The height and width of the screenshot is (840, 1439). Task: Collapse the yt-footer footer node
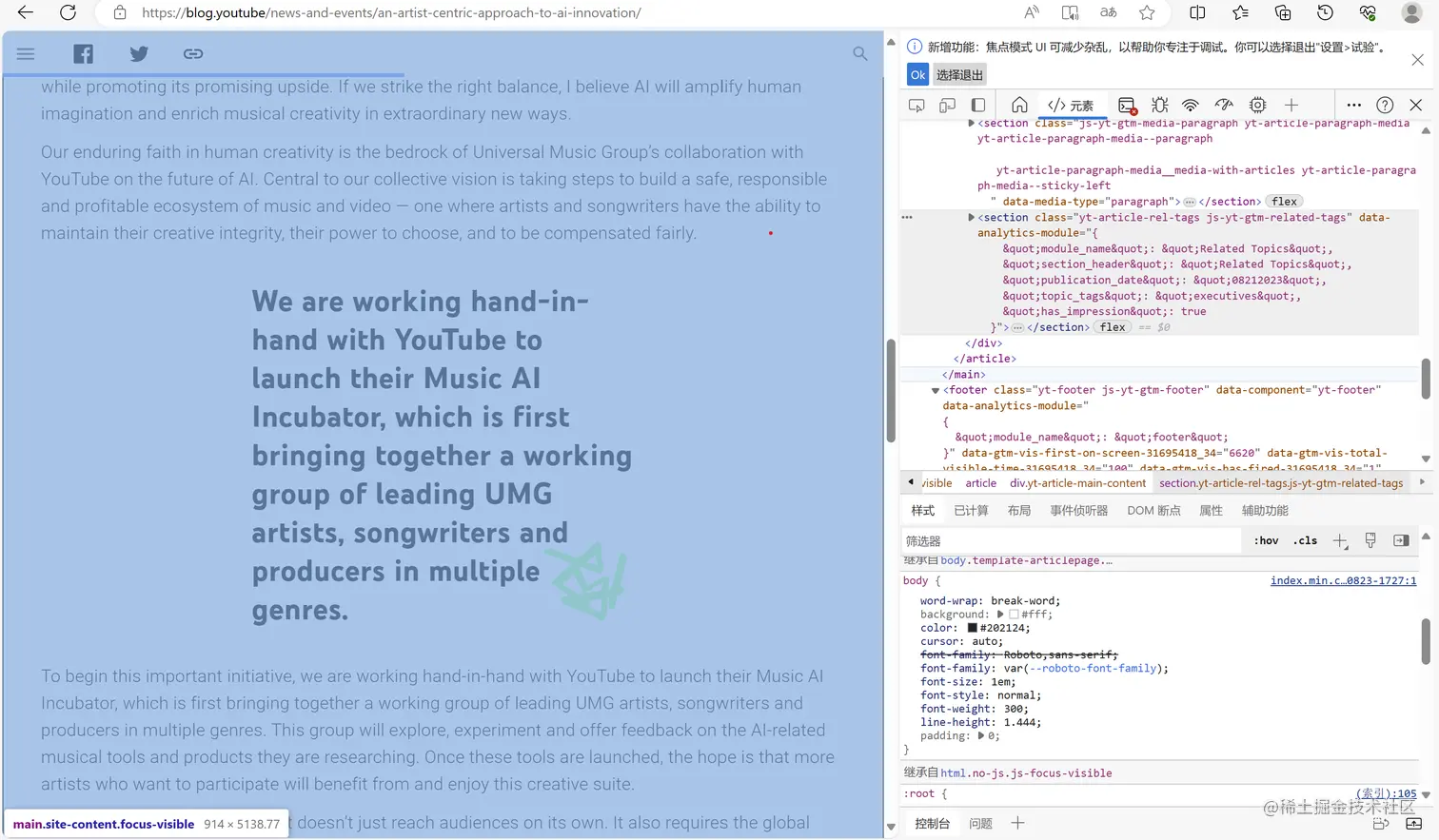pyautogui.click(x=936, y=390)
